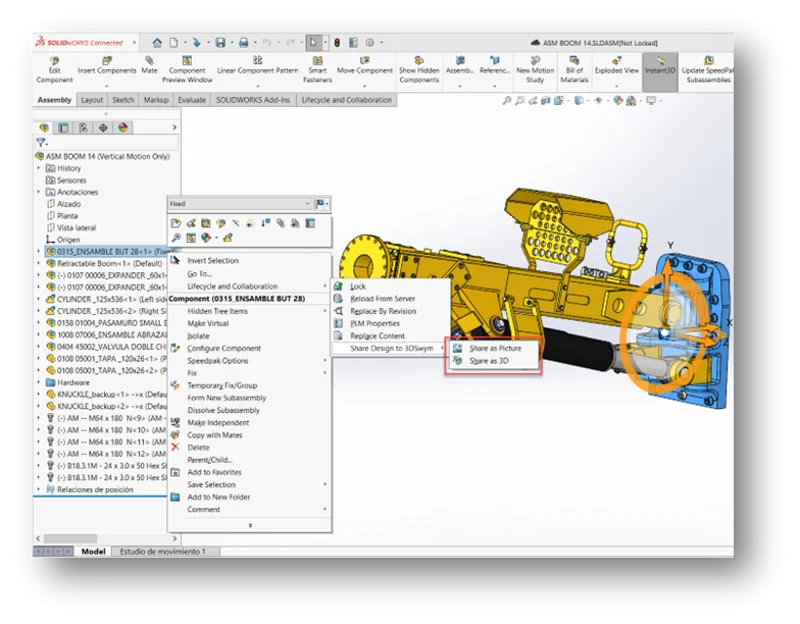
Task: Click the New Motion Study icon
Action: [x=535, y=61]
